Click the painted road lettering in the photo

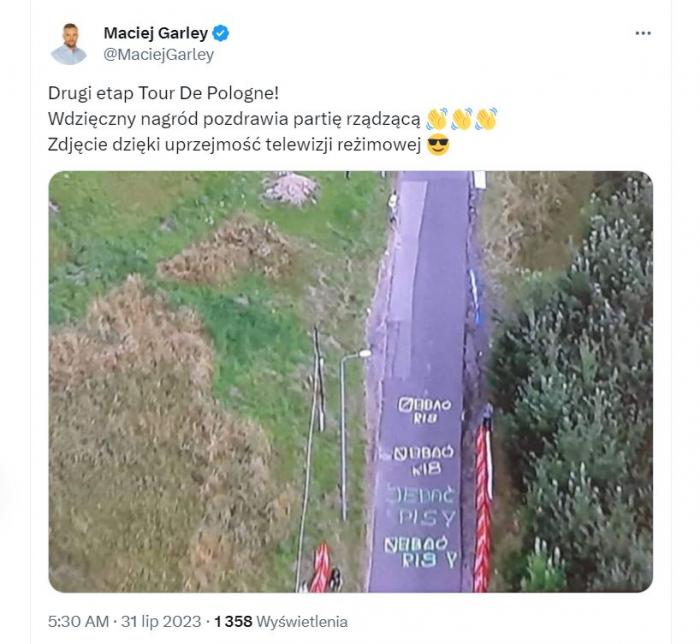[x=422, y=483]
